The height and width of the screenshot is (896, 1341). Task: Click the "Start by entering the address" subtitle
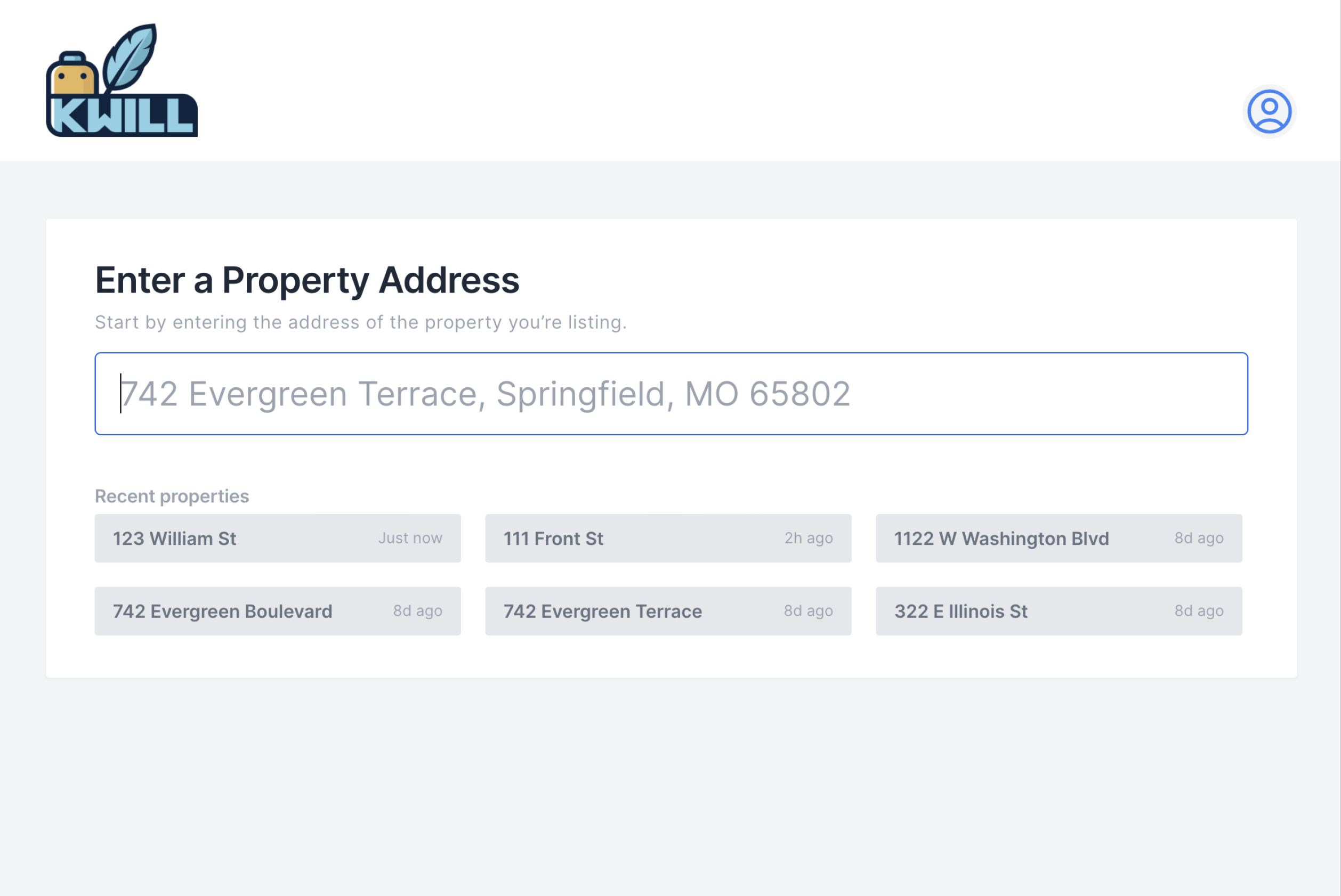361,322
